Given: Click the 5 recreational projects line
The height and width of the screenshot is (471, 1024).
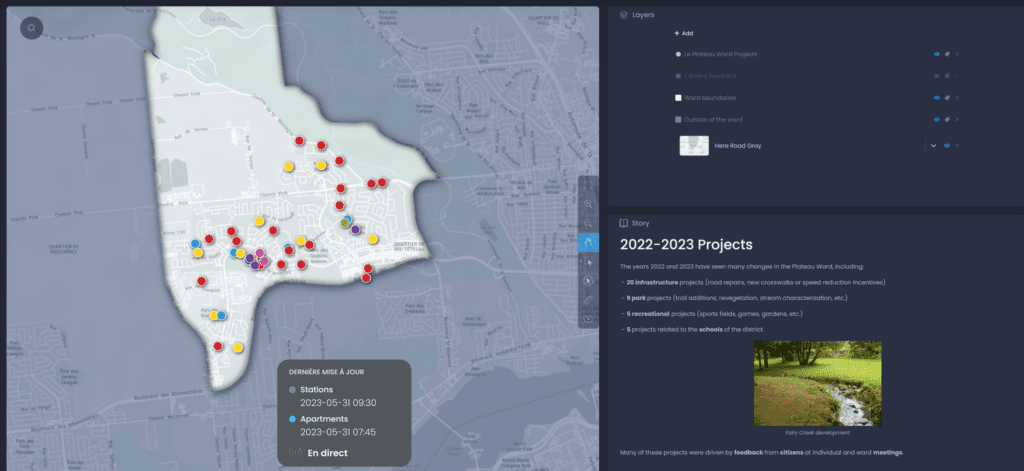Looking at the screenshot, I should click(x=711, y=314).
